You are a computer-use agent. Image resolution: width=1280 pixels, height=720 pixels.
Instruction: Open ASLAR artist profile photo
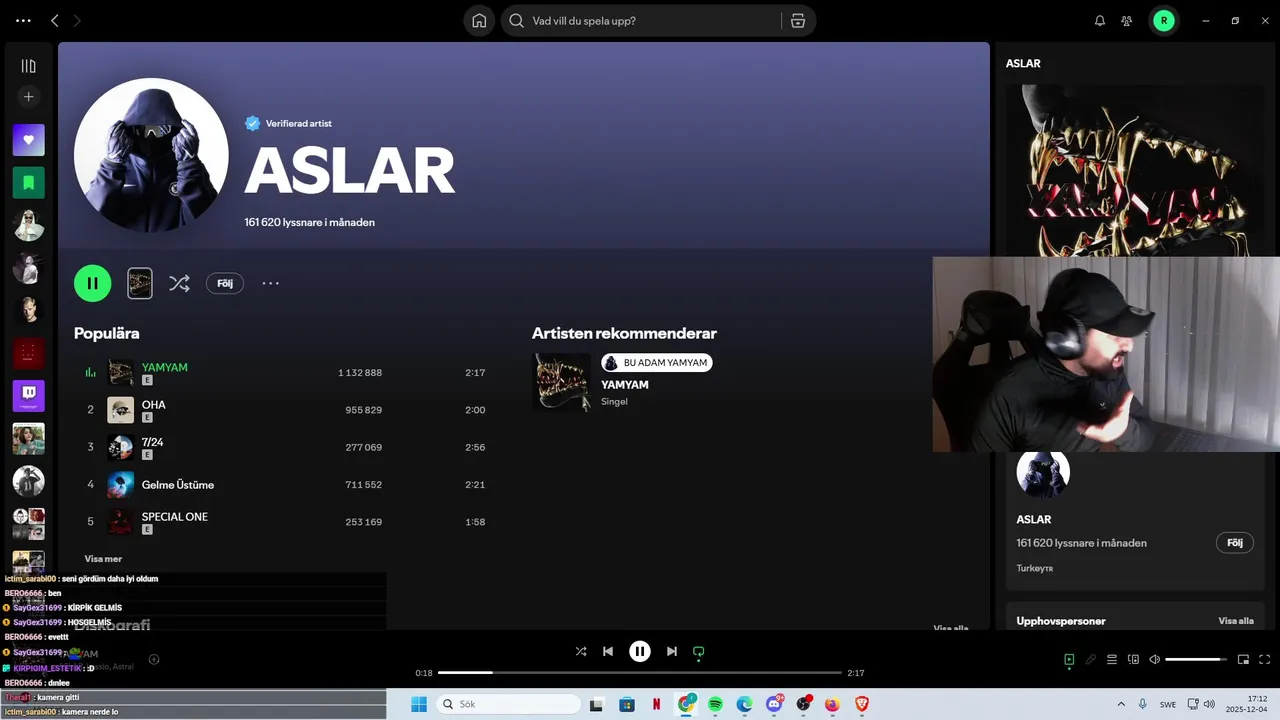[x=151, y=155]
